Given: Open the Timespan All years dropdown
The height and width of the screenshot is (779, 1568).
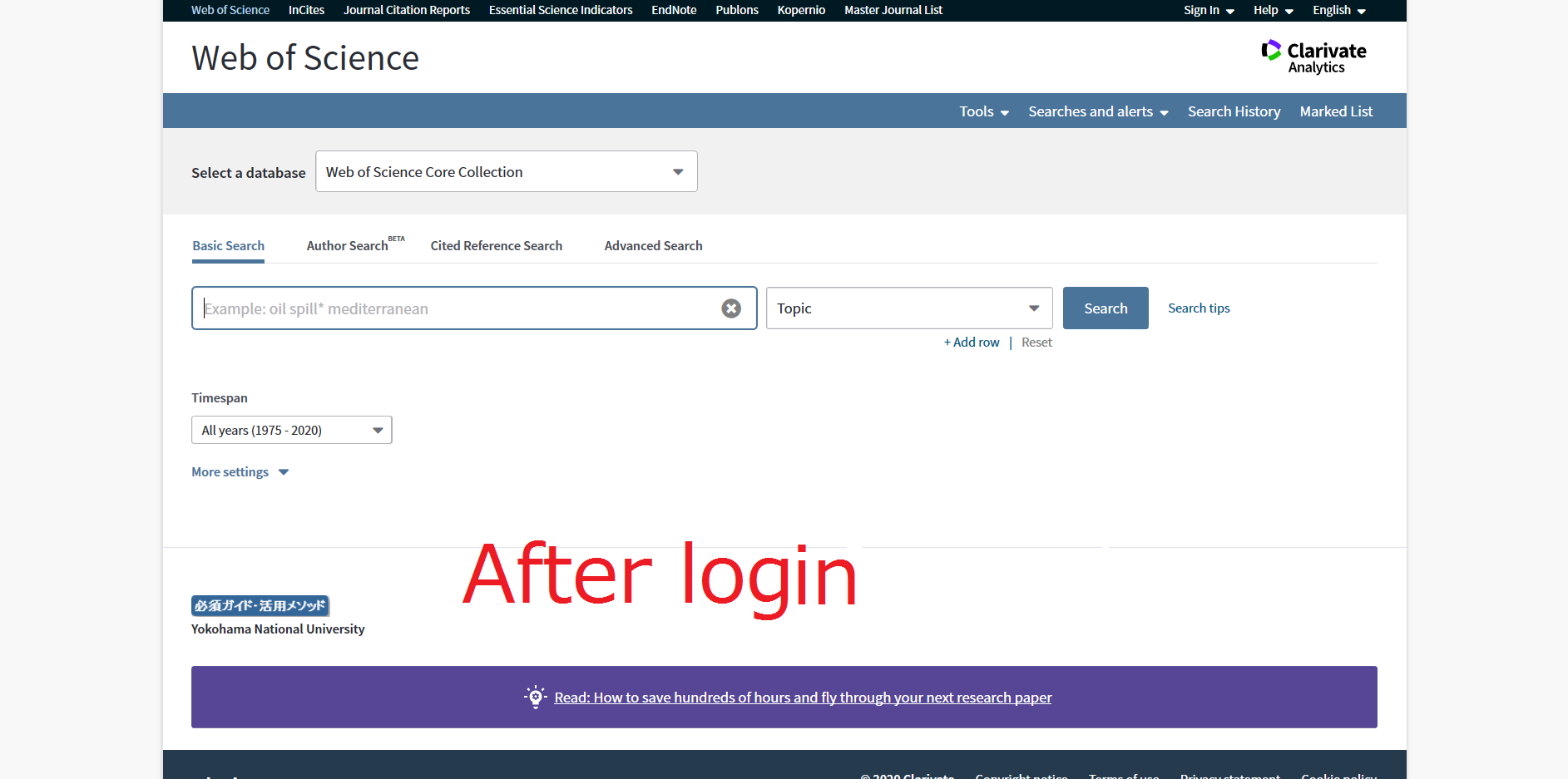Looking at the screenshot, I should pyautogui.click(x=292, y=430).
